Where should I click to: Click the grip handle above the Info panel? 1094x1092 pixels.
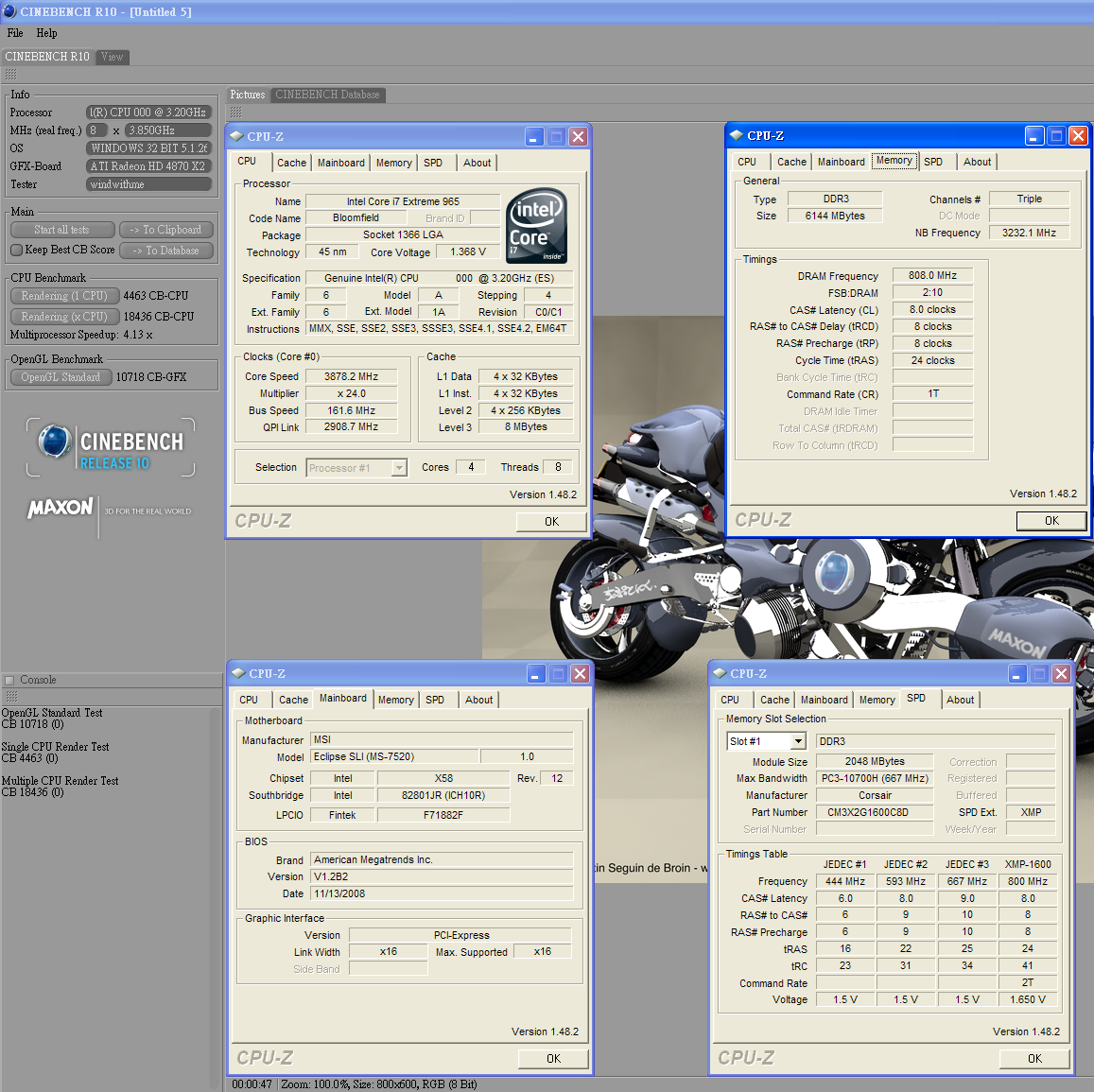(x=11, y=75)
